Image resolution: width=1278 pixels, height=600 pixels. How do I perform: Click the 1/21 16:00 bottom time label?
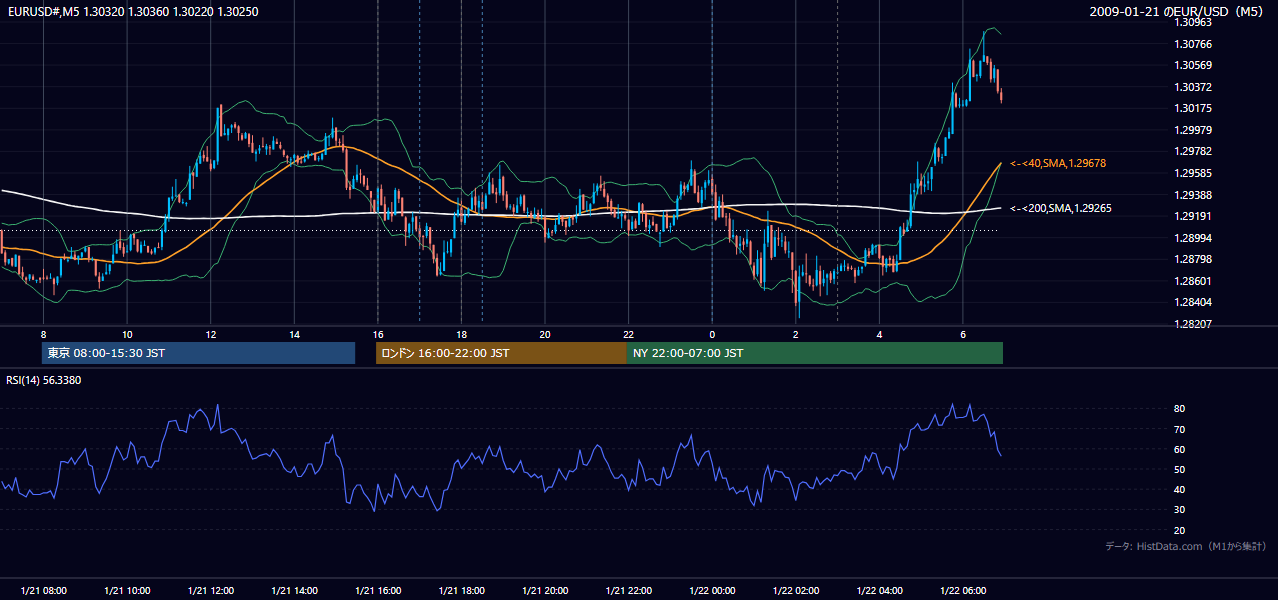tap(378, 591)
